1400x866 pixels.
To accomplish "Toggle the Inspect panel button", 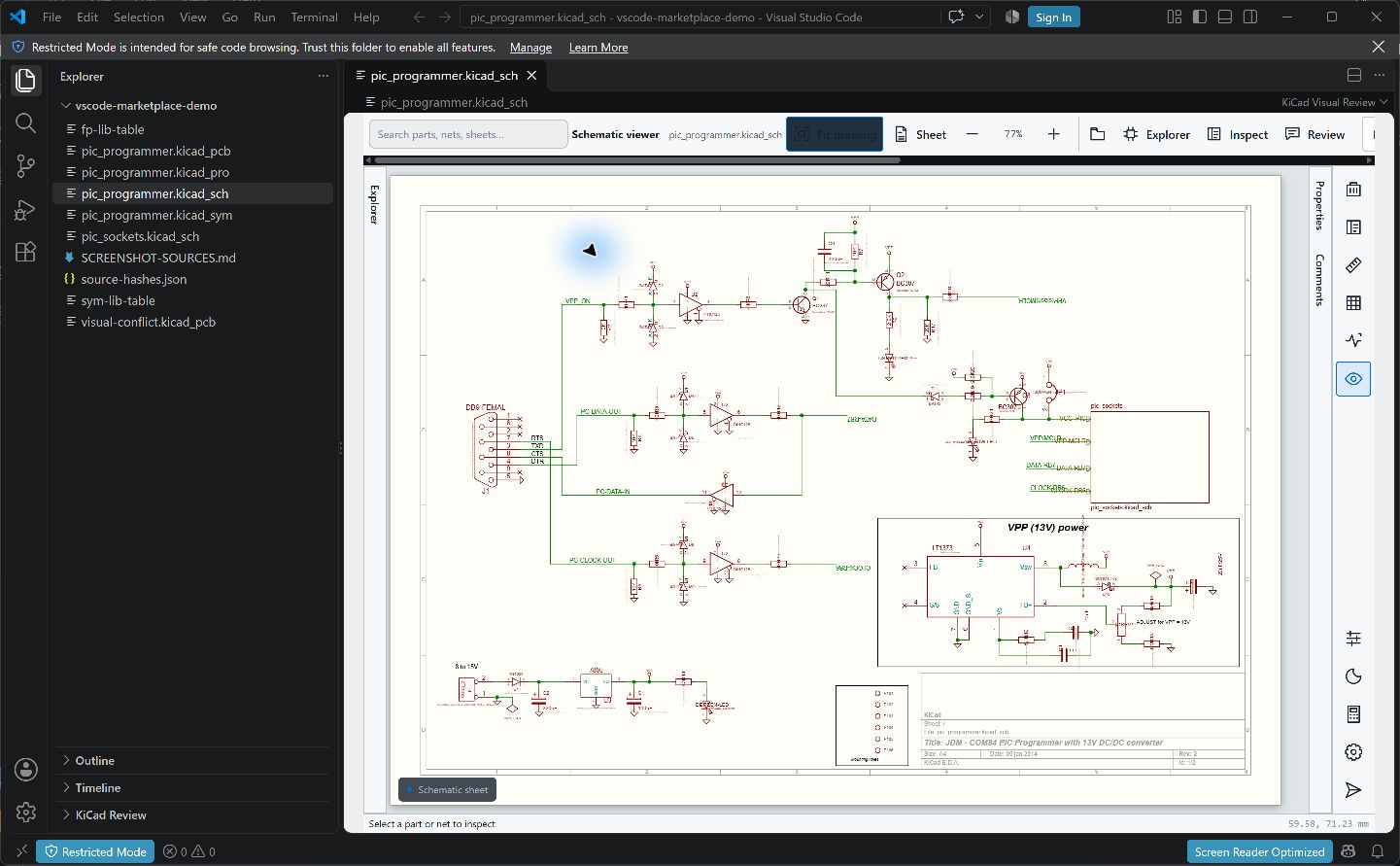I will pos(1238,134).
